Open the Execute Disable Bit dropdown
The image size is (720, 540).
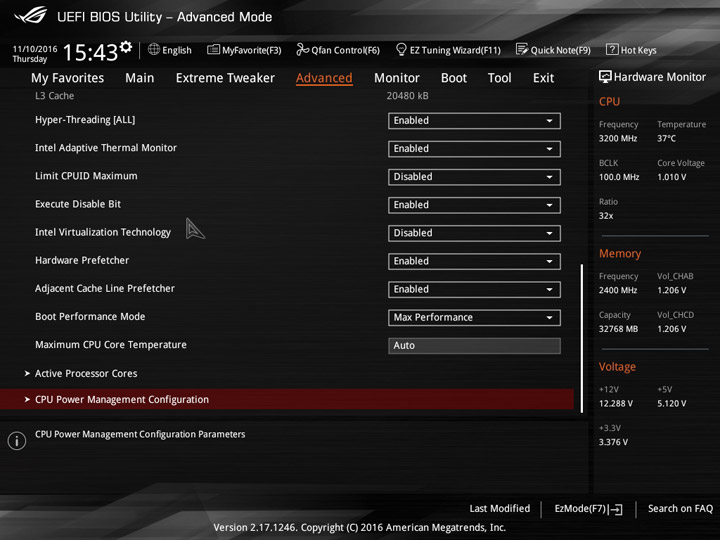click(474, 205)
